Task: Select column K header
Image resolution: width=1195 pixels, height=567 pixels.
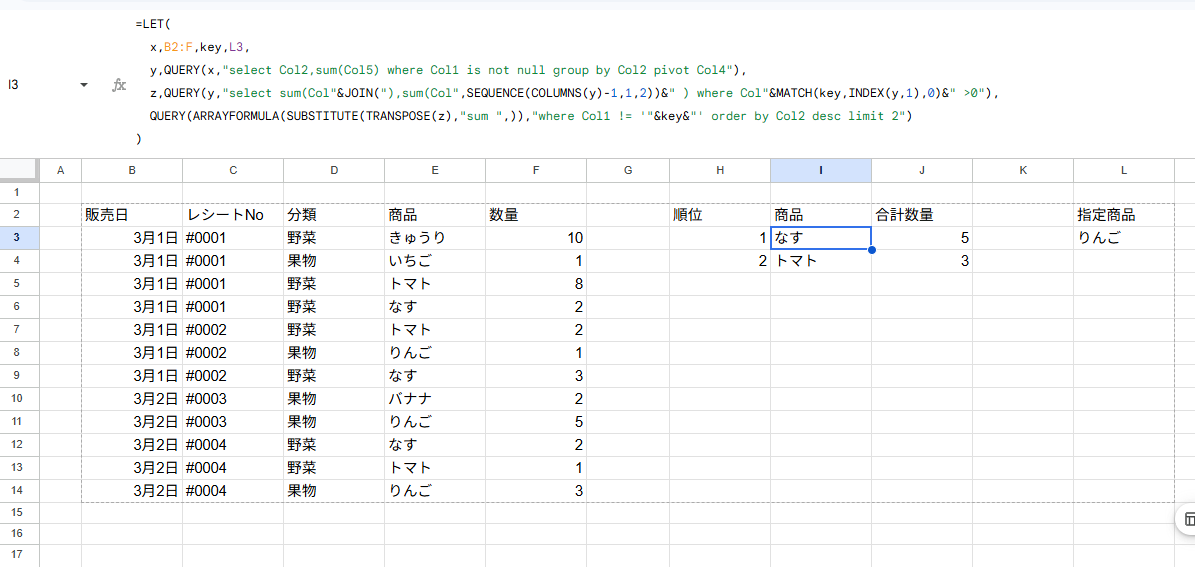Action: 1023,171
